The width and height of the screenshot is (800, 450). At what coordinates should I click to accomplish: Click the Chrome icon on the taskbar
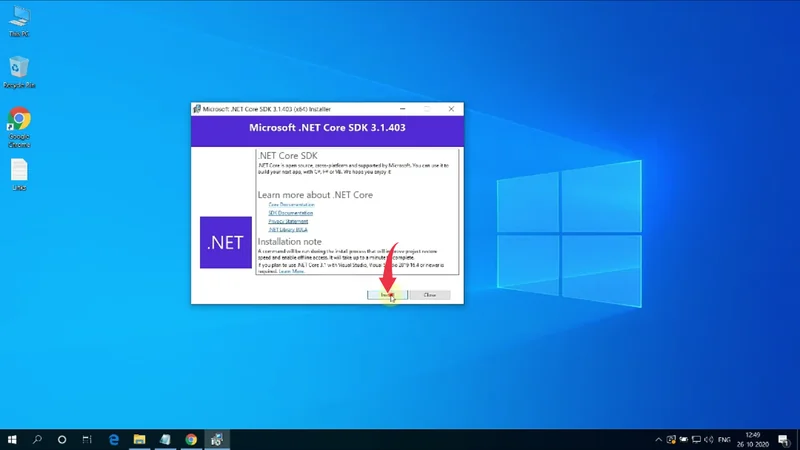191,439
